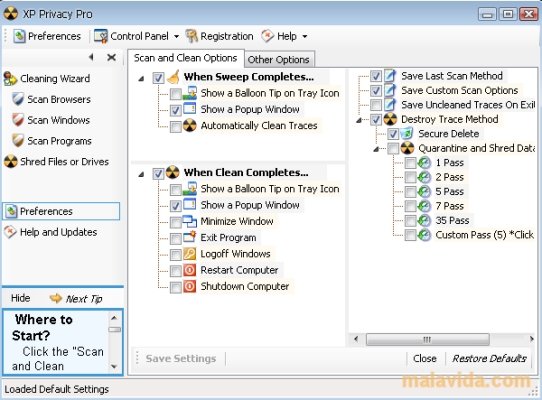Click the popup window icon under When Sweep Completes
The image size is (542, 400).
pyautogui.click(x=190, y=109)
